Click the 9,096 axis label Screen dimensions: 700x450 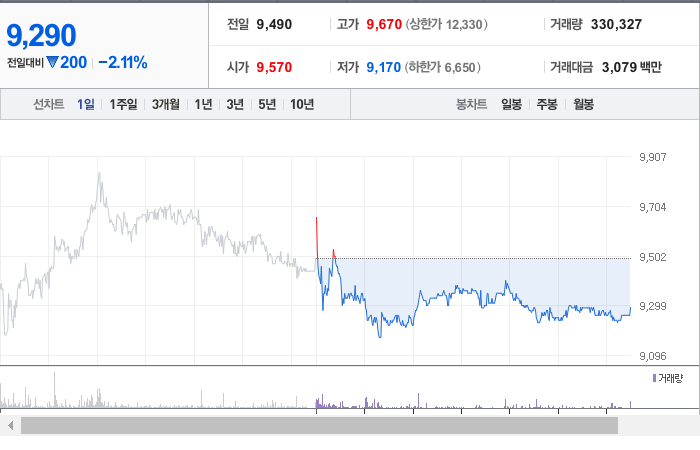[653, 356]
